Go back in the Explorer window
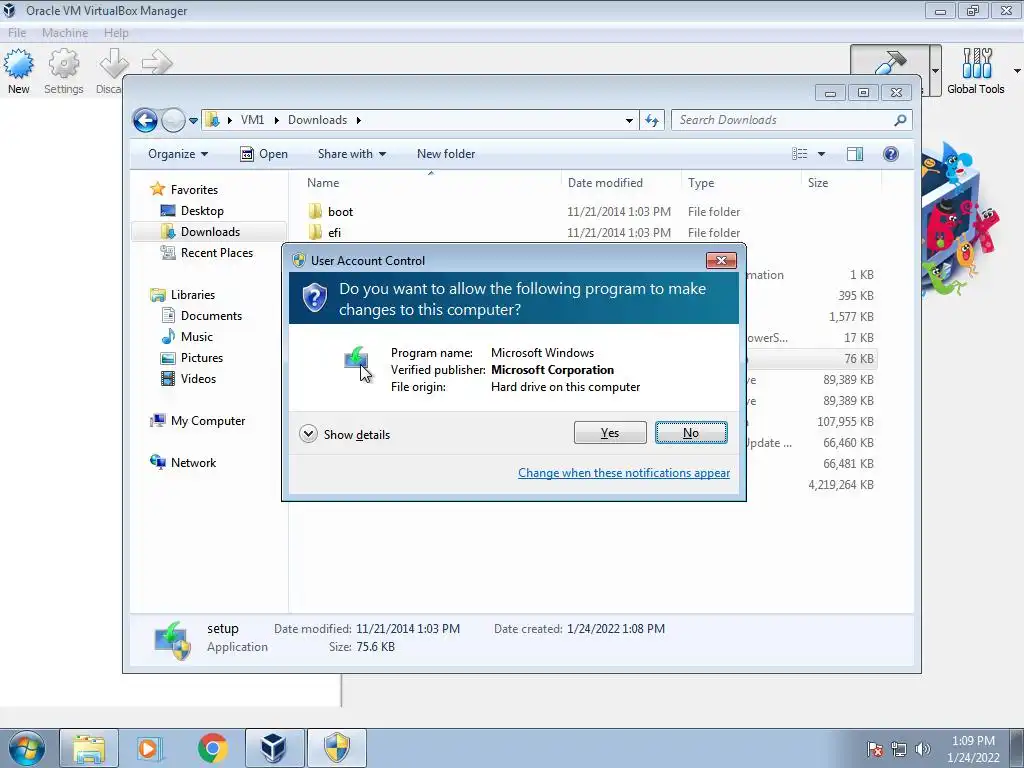 (145, 120)
